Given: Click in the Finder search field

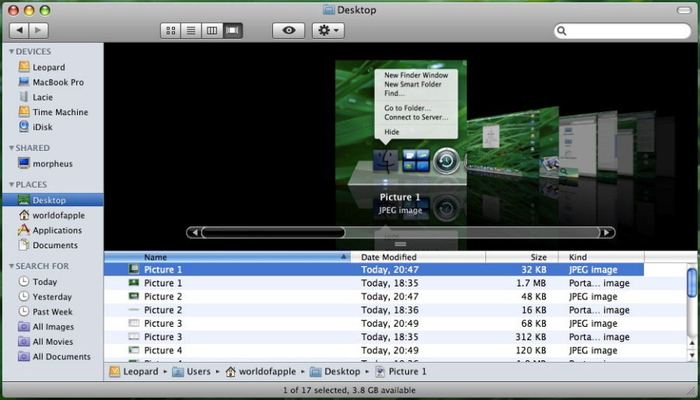Looking at the screenshot, I should [623, 31].
